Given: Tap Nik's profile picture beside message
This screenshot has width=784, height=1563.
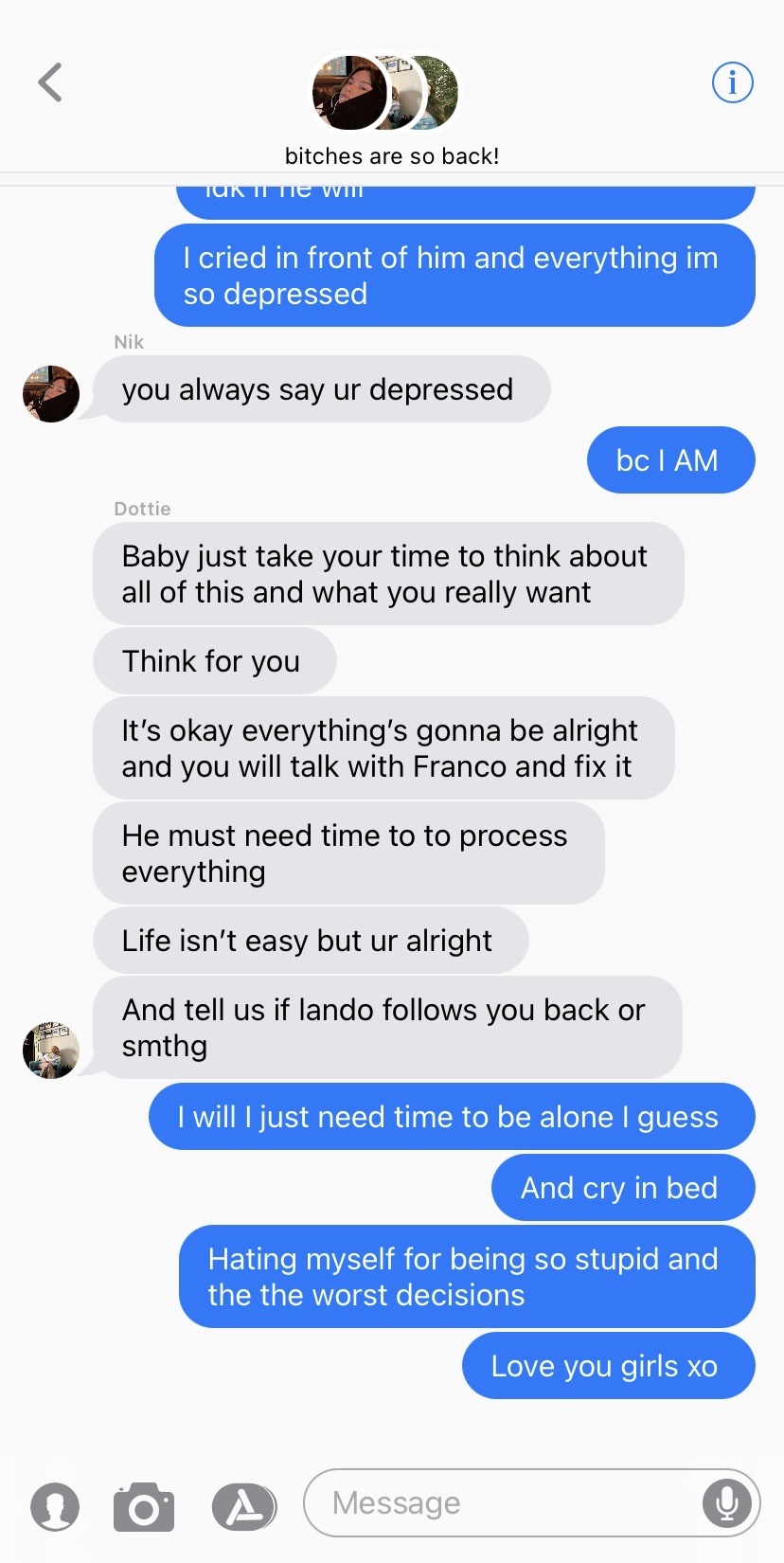Looking at the screenshot, I should [51, 394].
